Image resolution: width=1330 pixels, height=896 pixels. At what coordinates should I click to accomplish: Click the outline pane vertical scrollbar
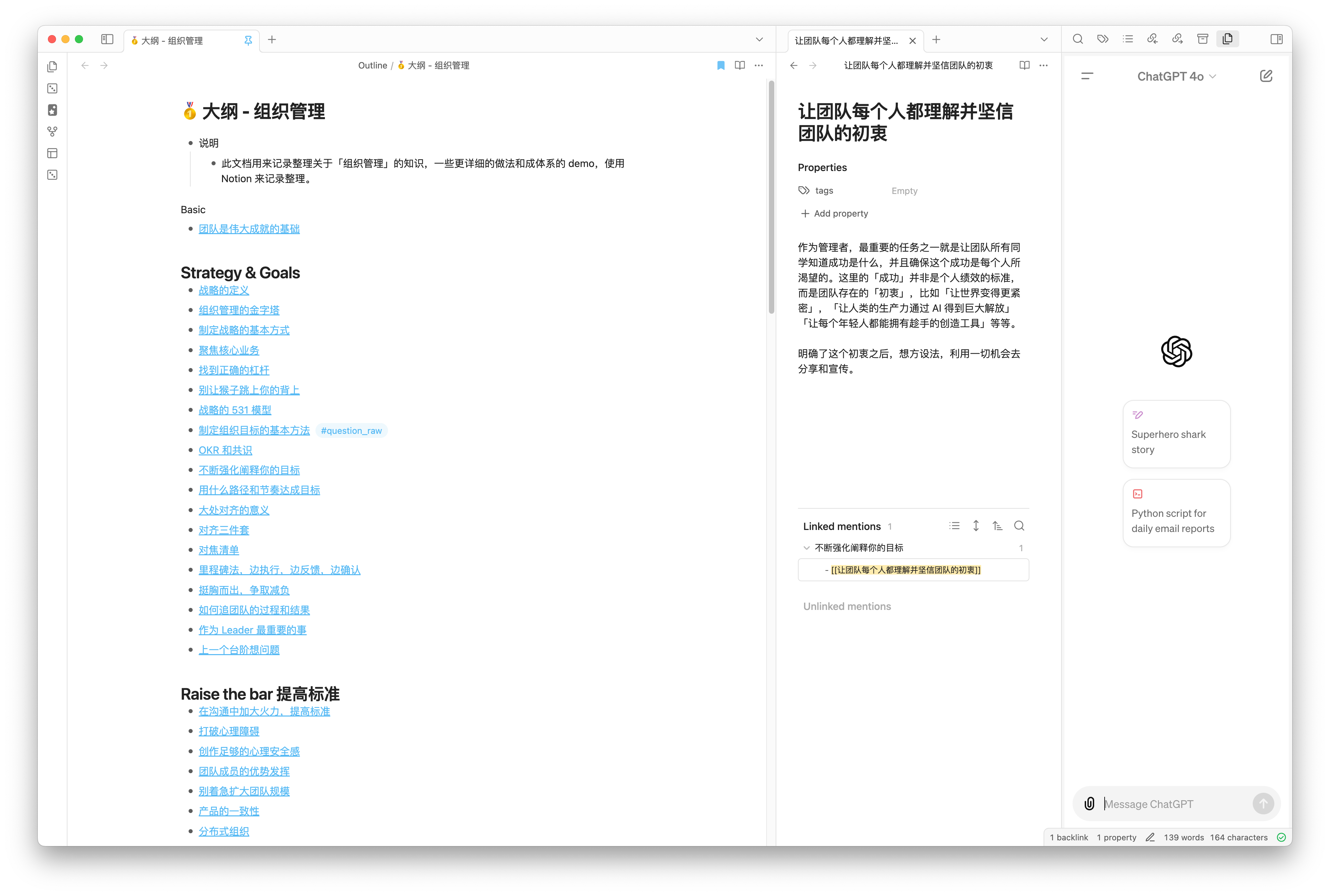771,197
